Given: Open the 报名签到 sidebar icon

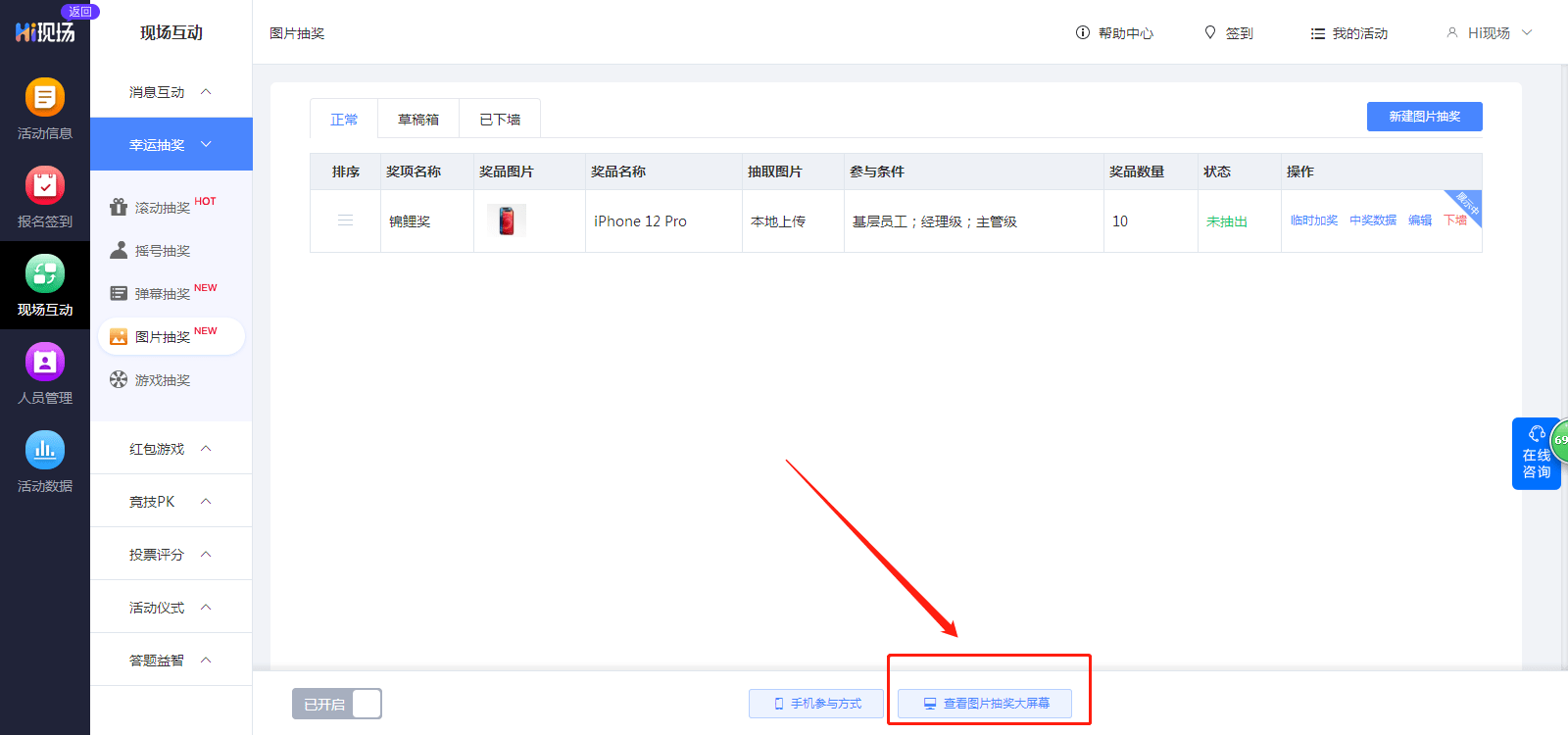Looking at the screenshot, I should tap(45, 186).
